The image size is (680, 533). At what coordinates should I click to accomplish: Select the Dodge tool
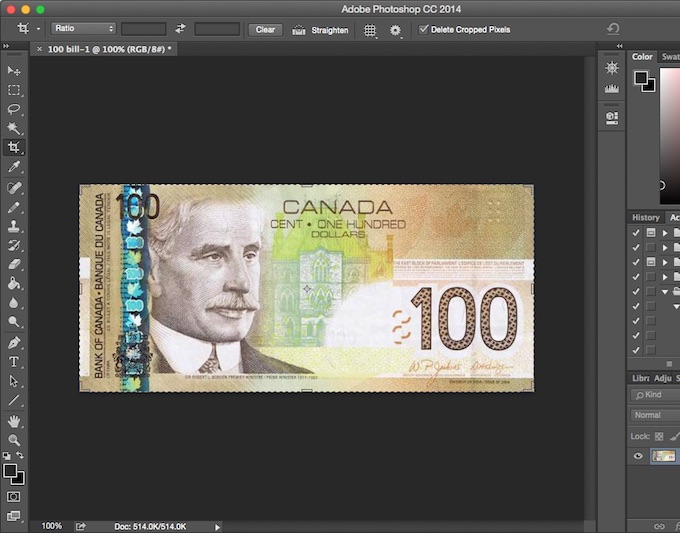pos(14,322)
